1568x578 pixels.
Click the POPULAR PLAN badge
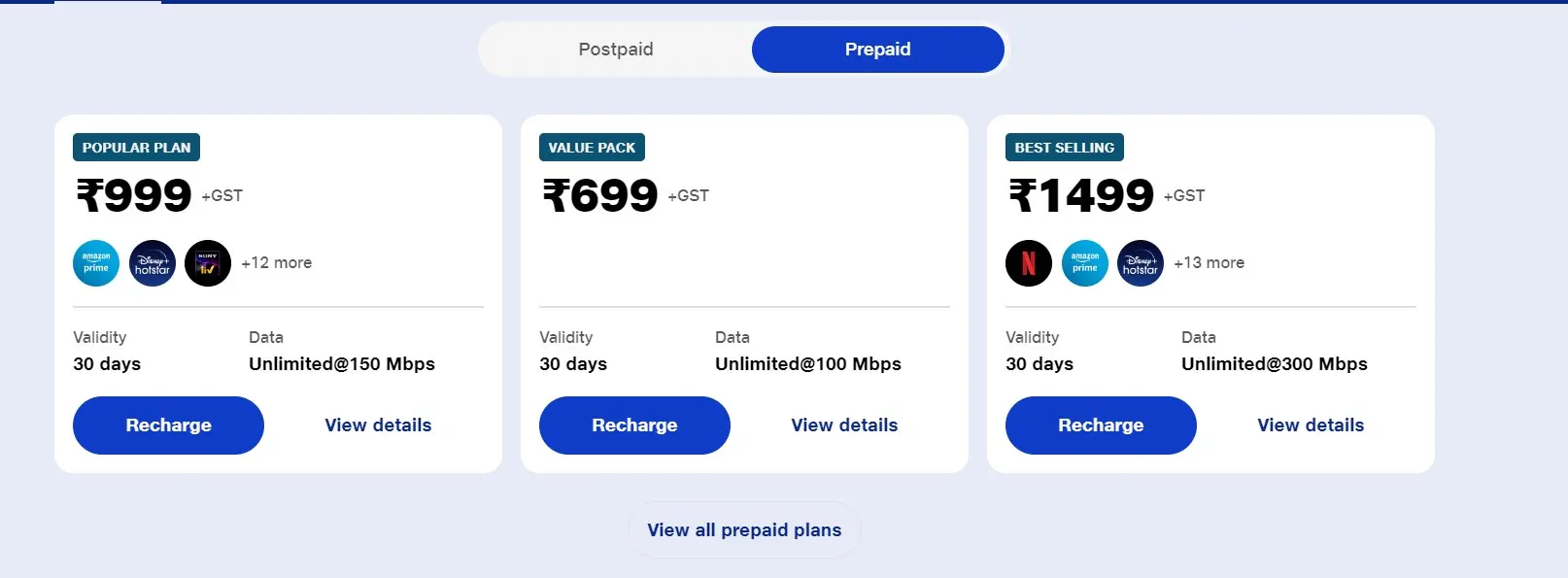(136, 148)
